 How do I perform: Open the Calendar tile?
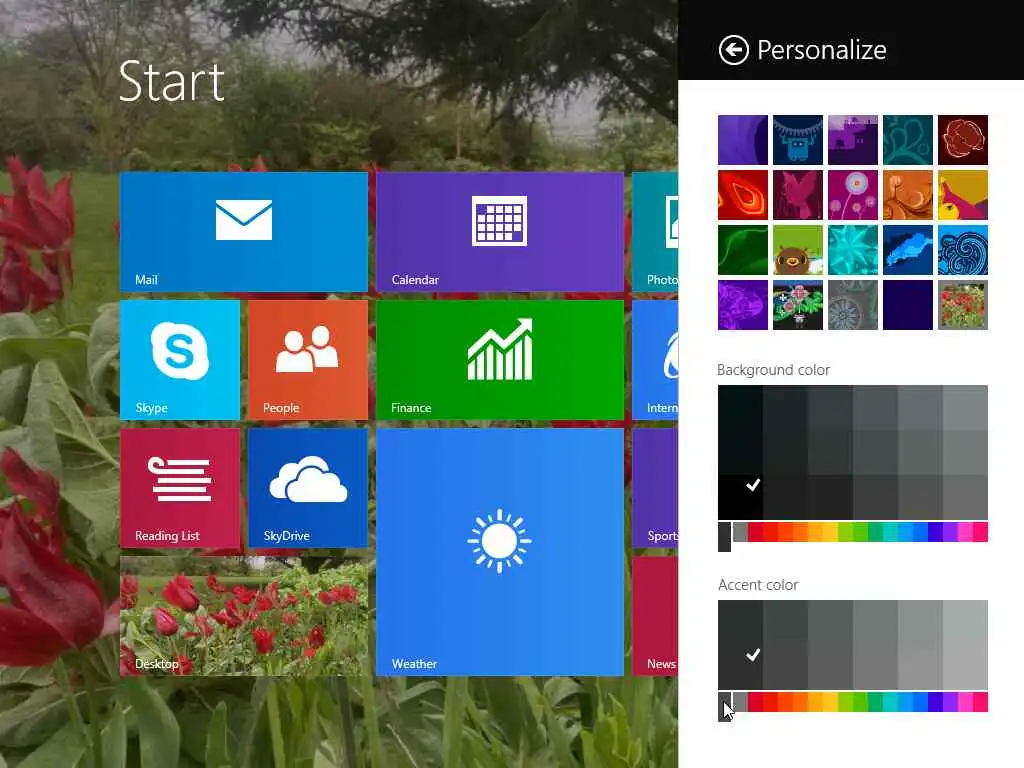pyautogui.click(x=500, y=232)
